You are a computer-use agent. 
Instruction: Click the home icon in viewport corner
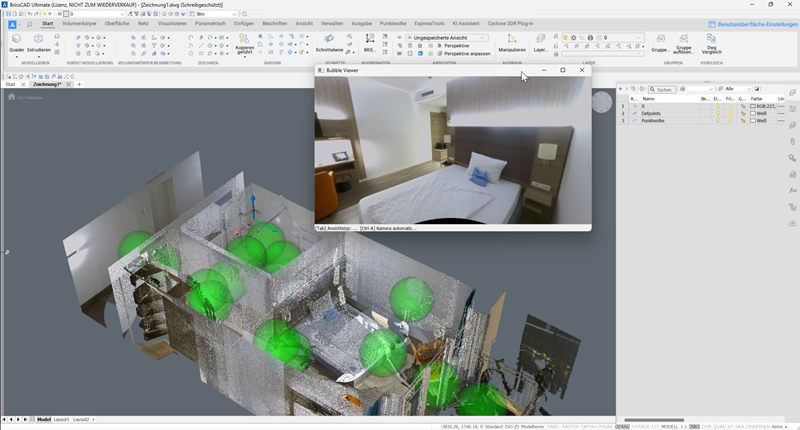[11, 96]
